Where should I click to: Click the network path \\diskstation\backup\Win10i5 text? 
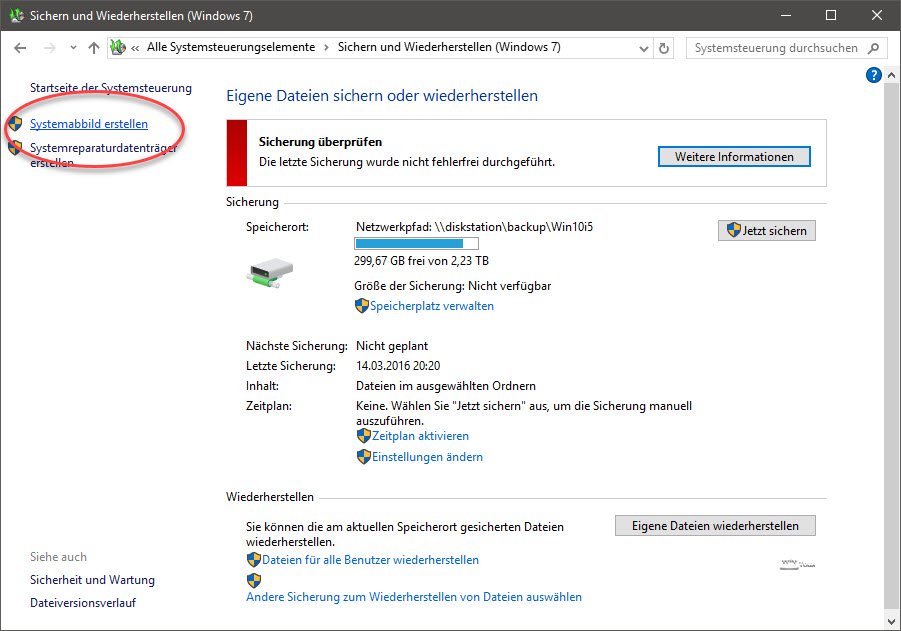[x=513, y=227]
